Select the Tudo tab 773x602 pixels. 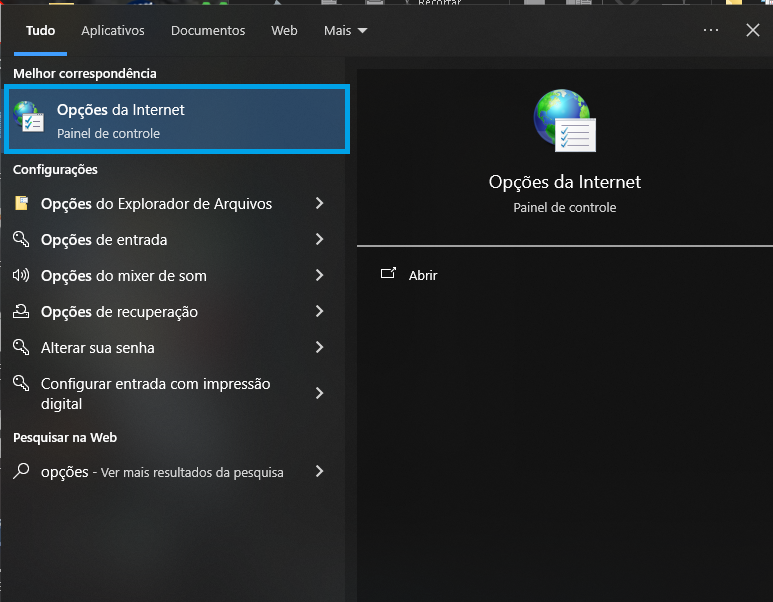(40, 31)
